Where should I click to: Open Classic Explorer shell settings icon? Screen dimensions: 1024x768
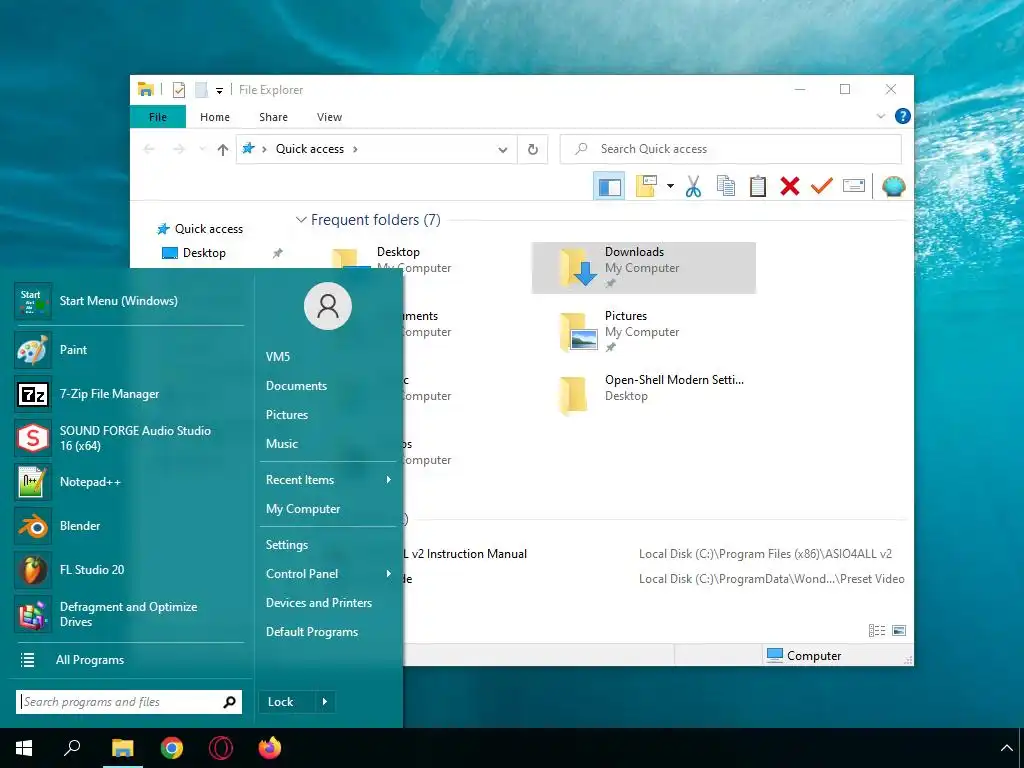pyautogui.click(x=893, y=187)
